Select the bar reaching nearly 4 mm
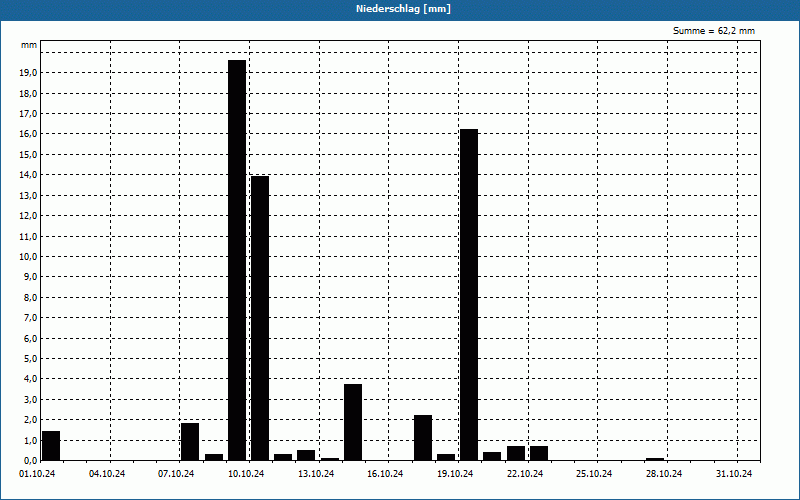Image resolution: width=800 pixels, height=500 pixels. (353, 422)
